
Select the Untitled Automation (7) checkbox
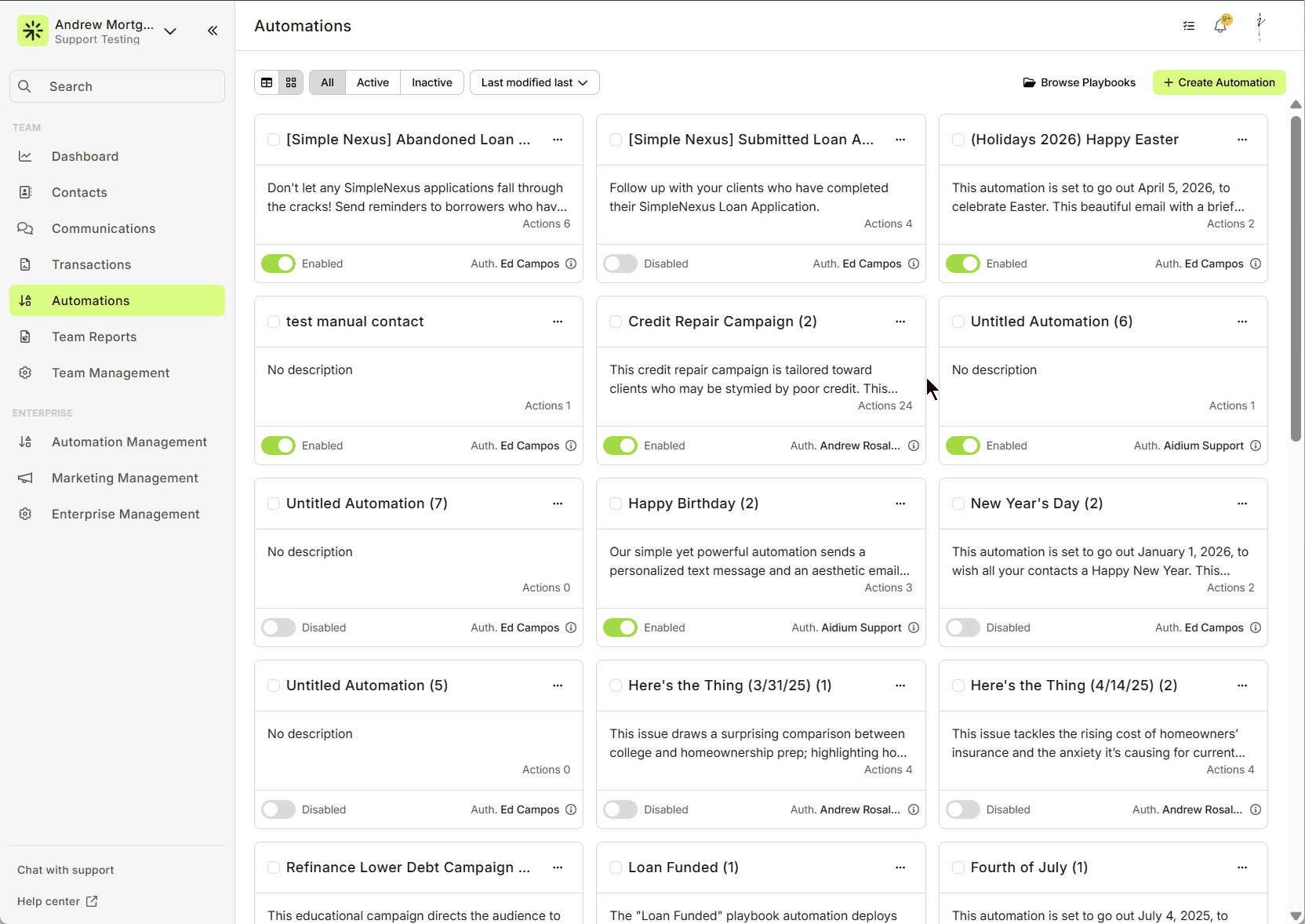(x=274, y=504)
